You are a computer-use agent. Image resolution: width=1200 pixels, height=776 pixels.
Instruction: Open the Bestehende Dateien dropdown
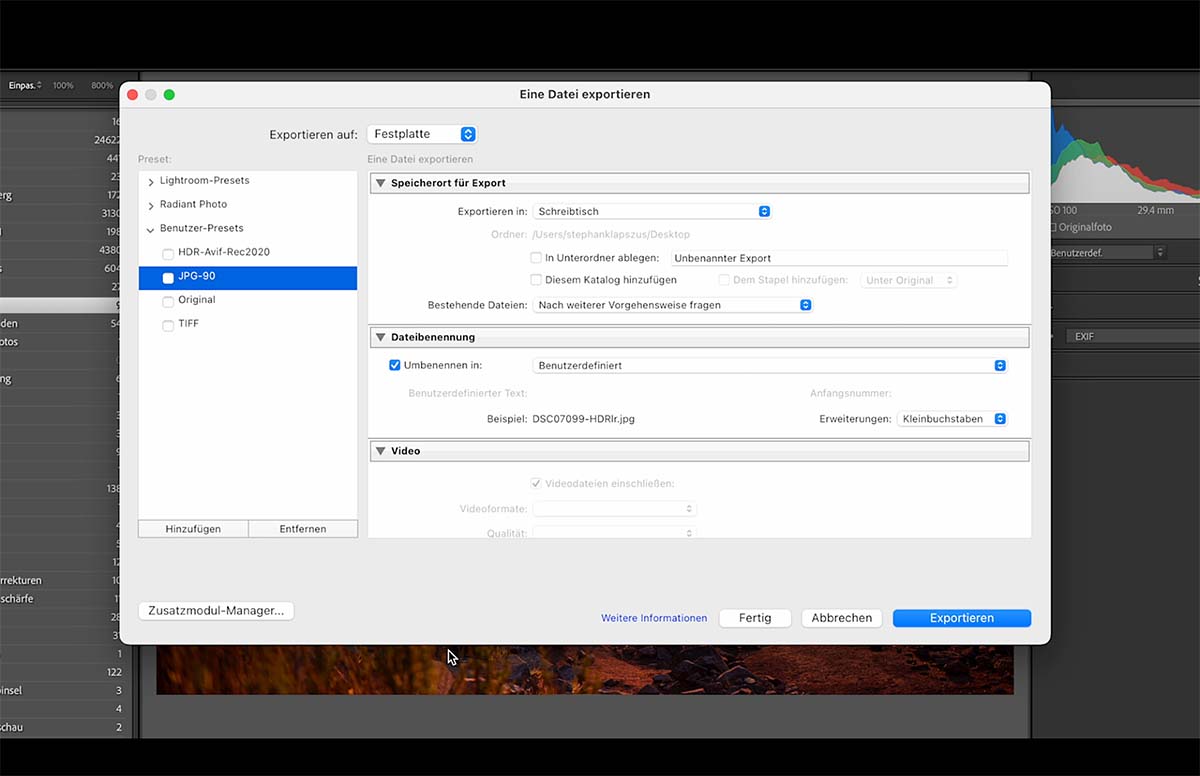click(672, 305)
